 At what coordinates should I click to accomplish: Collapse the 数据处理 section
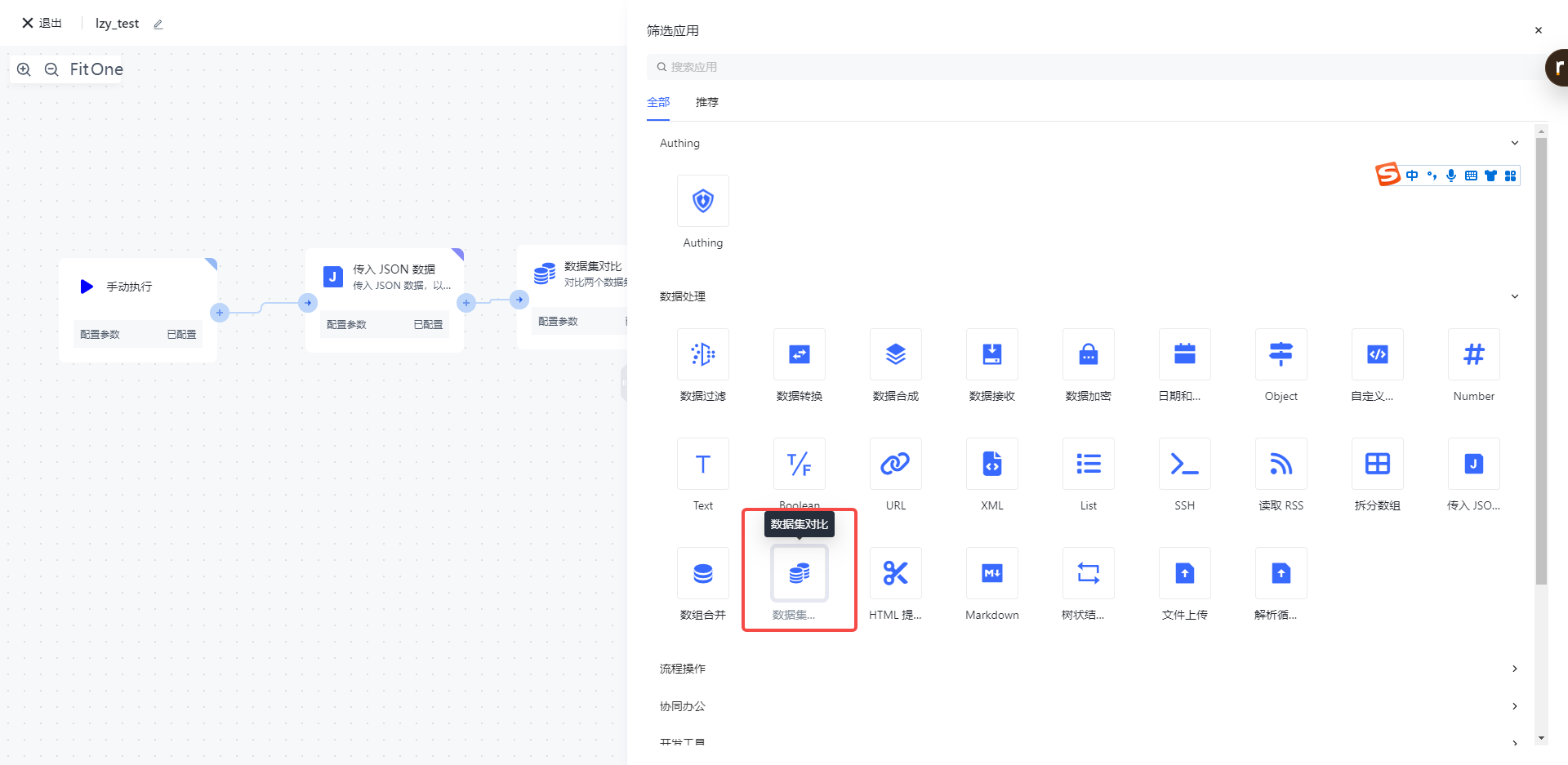point(1514,296)
